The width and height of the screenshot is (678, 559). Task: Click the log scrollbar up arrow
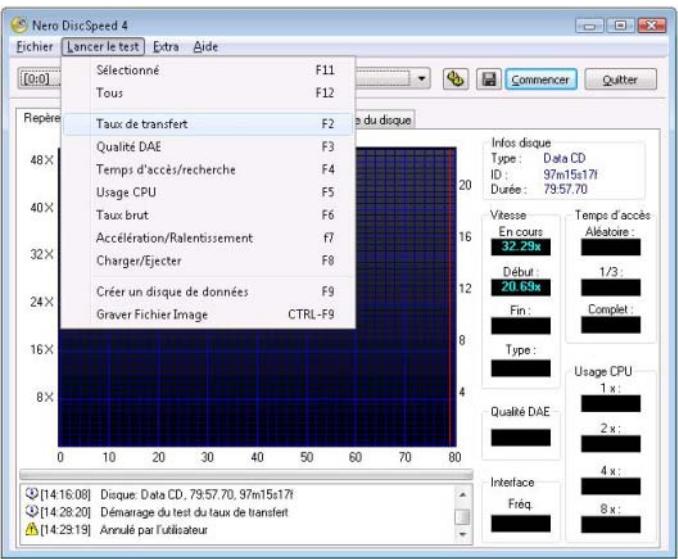[463, 495]
